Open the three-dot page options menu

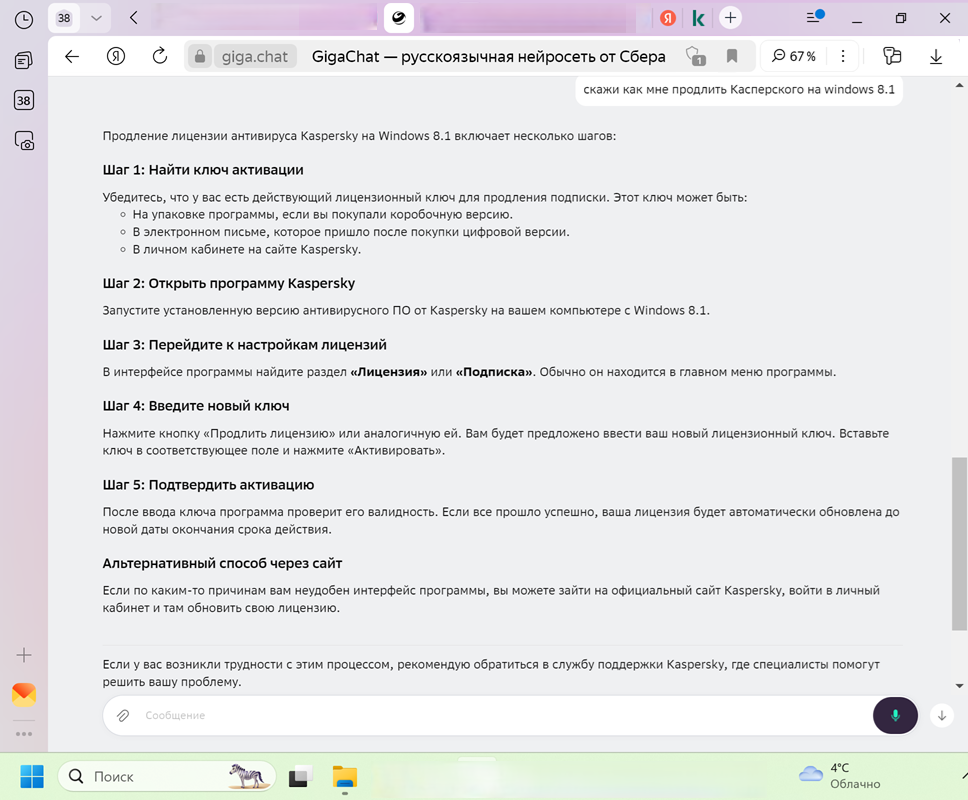tap(843, 56)
